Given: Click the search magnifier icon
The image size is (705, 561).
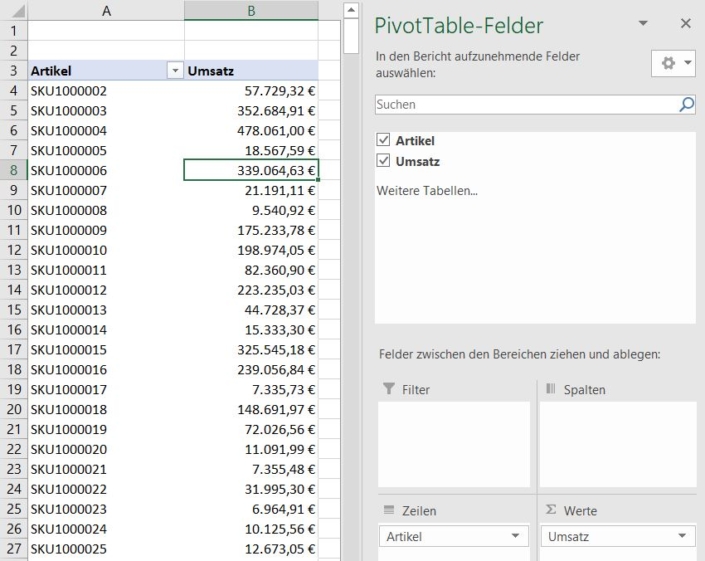Looking at the screenshot, I should coord(686,105).
